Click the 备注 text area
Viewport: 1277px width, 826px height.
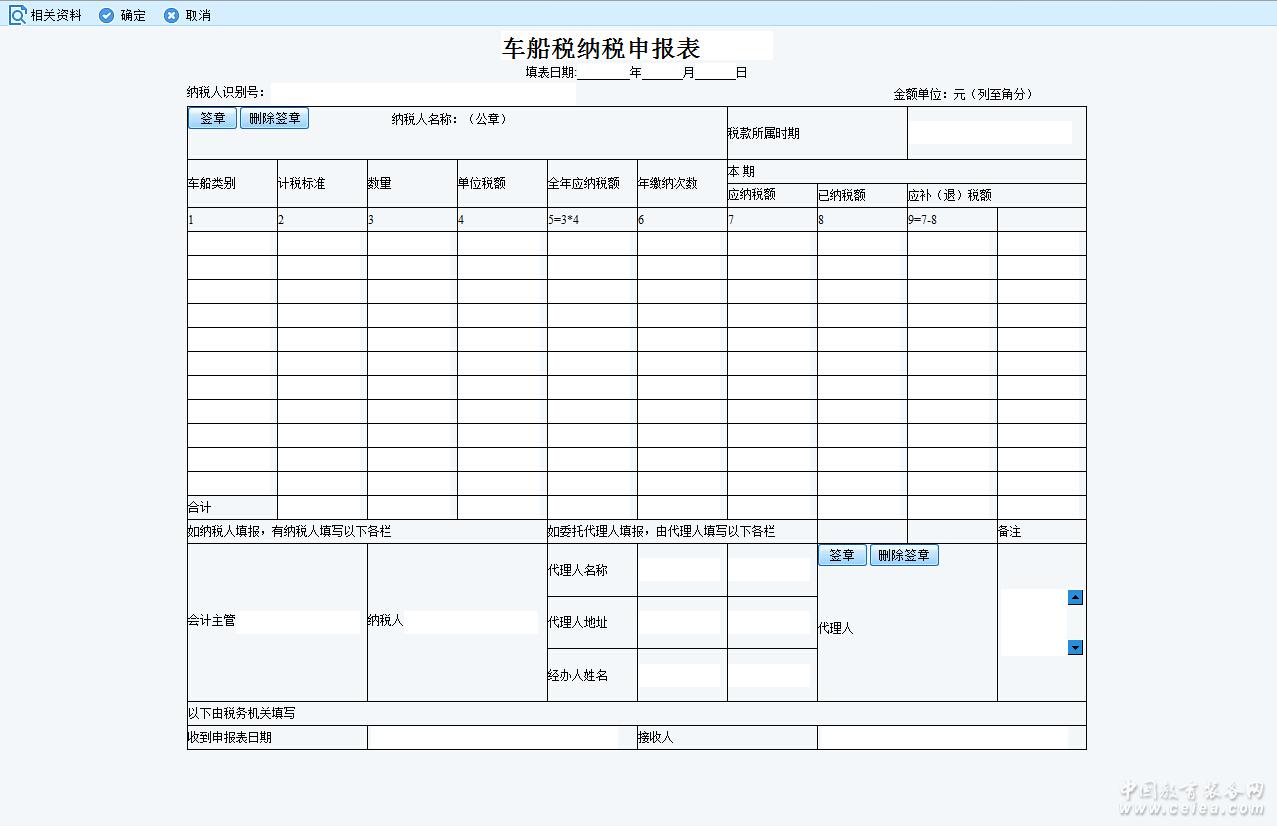click(x=1033, y=622)
